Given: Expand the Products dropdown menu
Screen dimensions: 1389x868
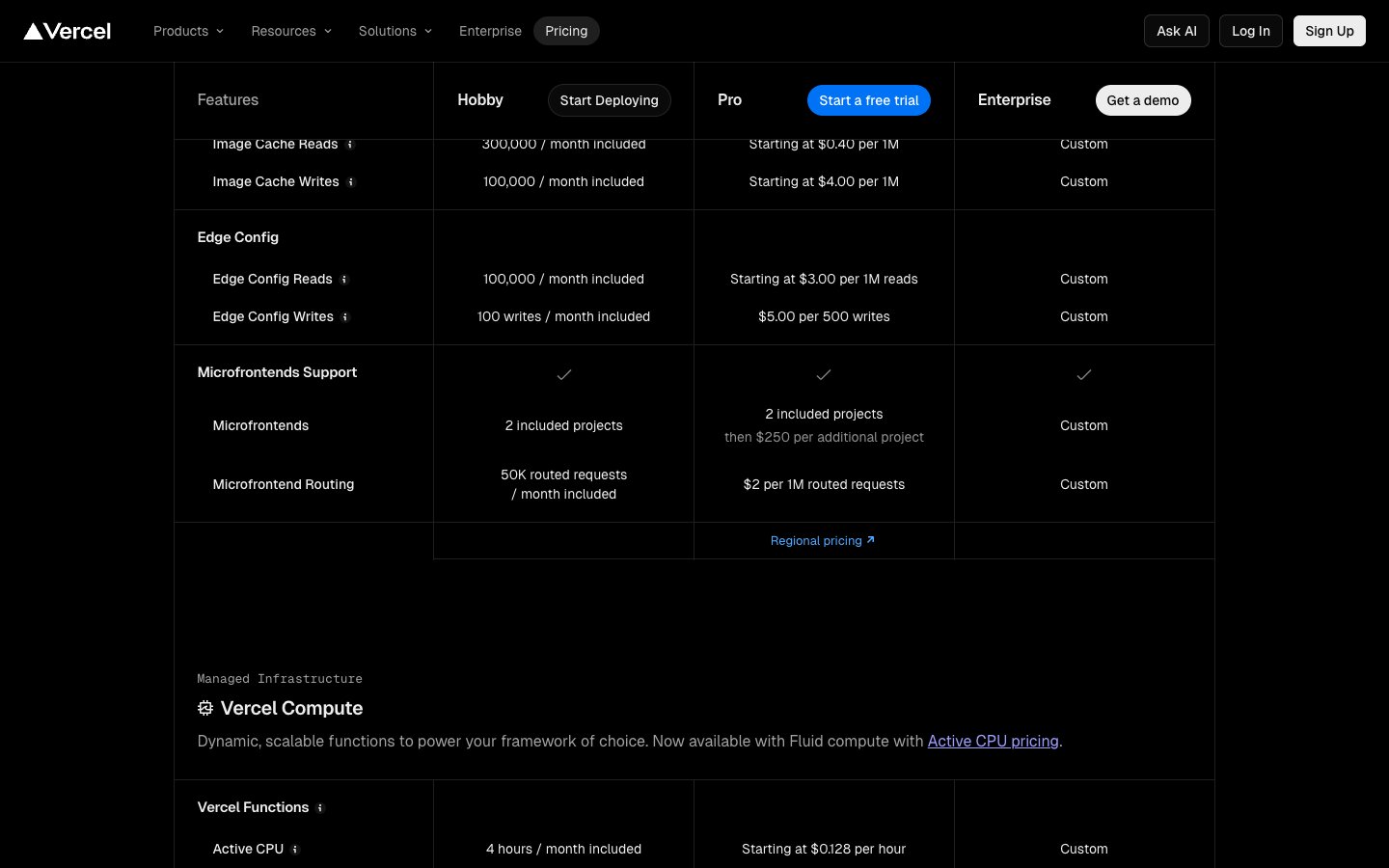Looking at the screenshot, I should [188, 31].
